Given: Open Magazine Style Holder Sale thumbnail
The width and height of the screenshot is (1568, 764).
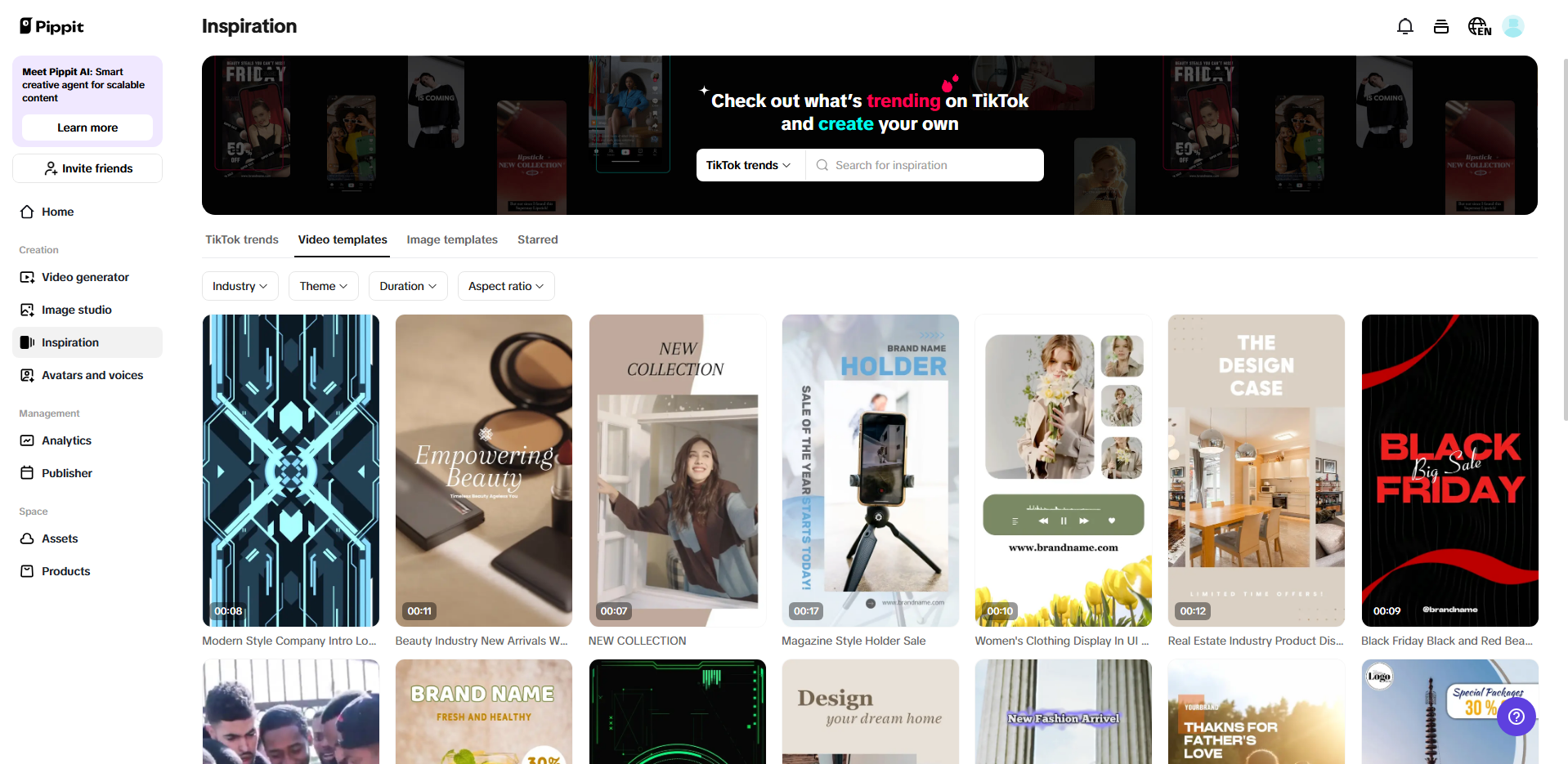Looking at the screenshot, I should (x=870, y=471).
